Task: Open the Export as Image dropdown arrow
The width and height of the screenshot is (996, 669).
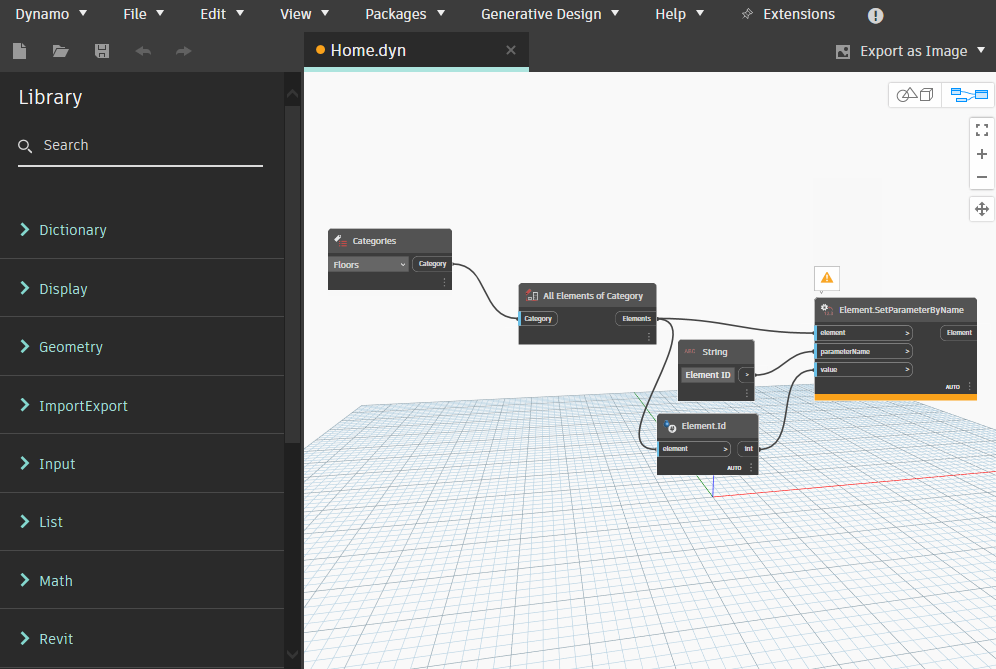Action: (x=981, y=50)
